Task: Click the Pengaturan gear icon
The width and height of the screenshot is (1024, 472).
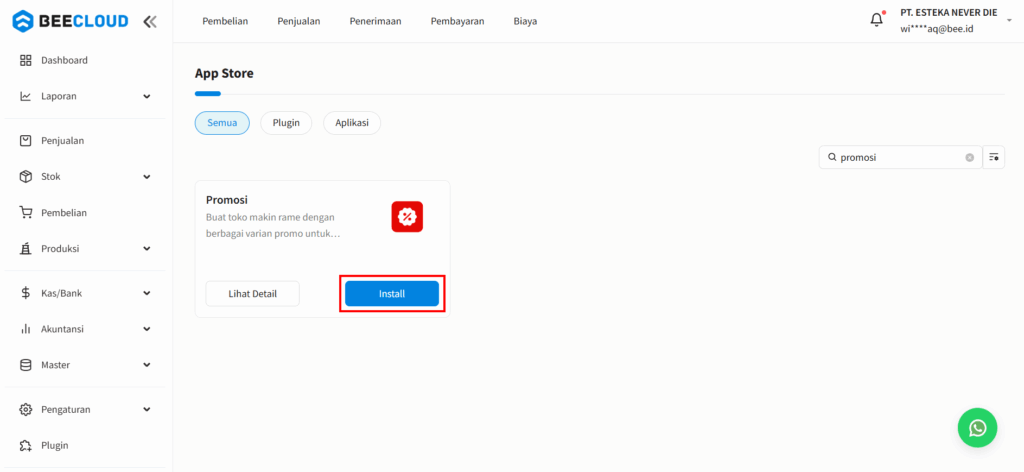Action: 25,409
